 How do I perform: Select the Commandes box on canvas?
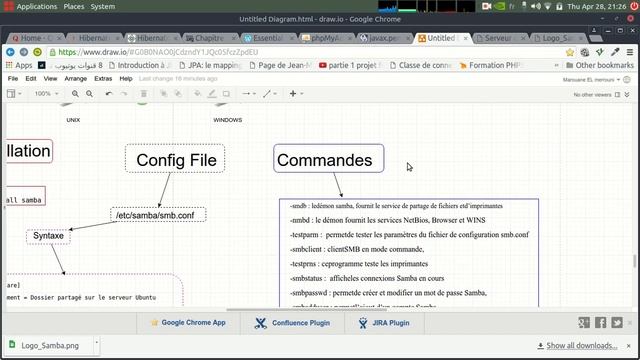(329, 158)
